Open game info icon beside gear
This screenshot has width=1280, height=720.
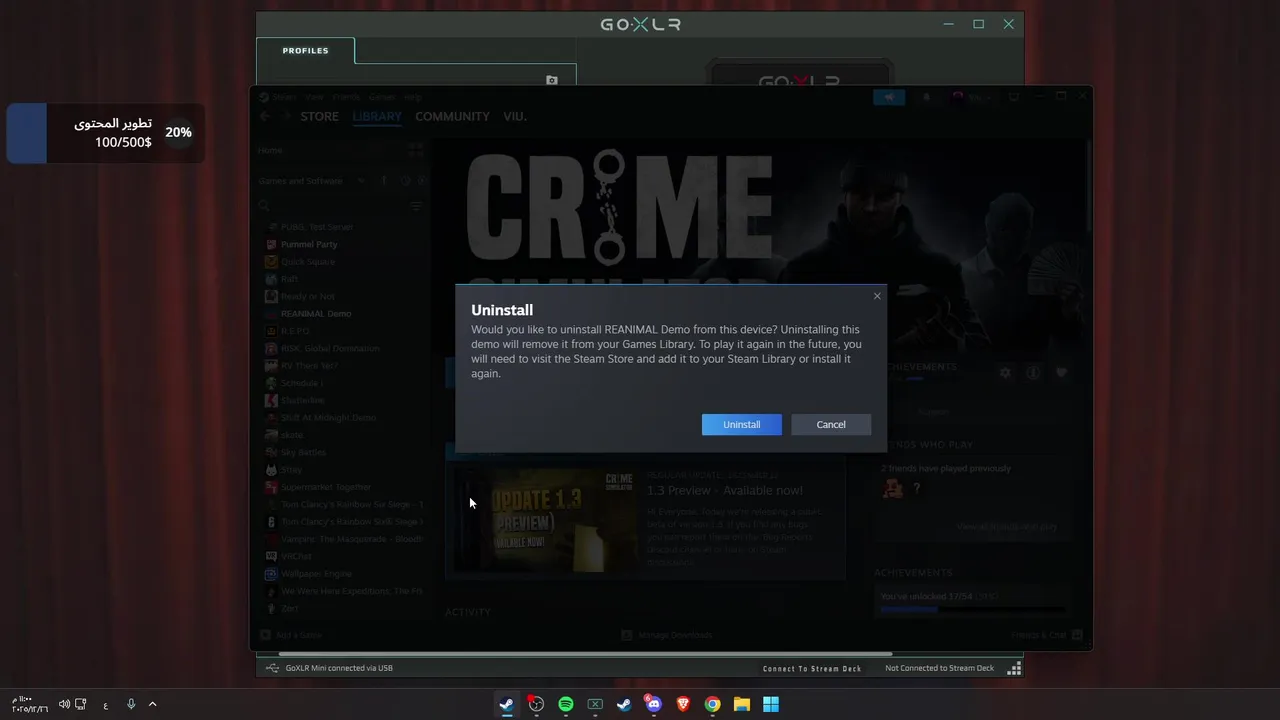[x=1033, y=372]
